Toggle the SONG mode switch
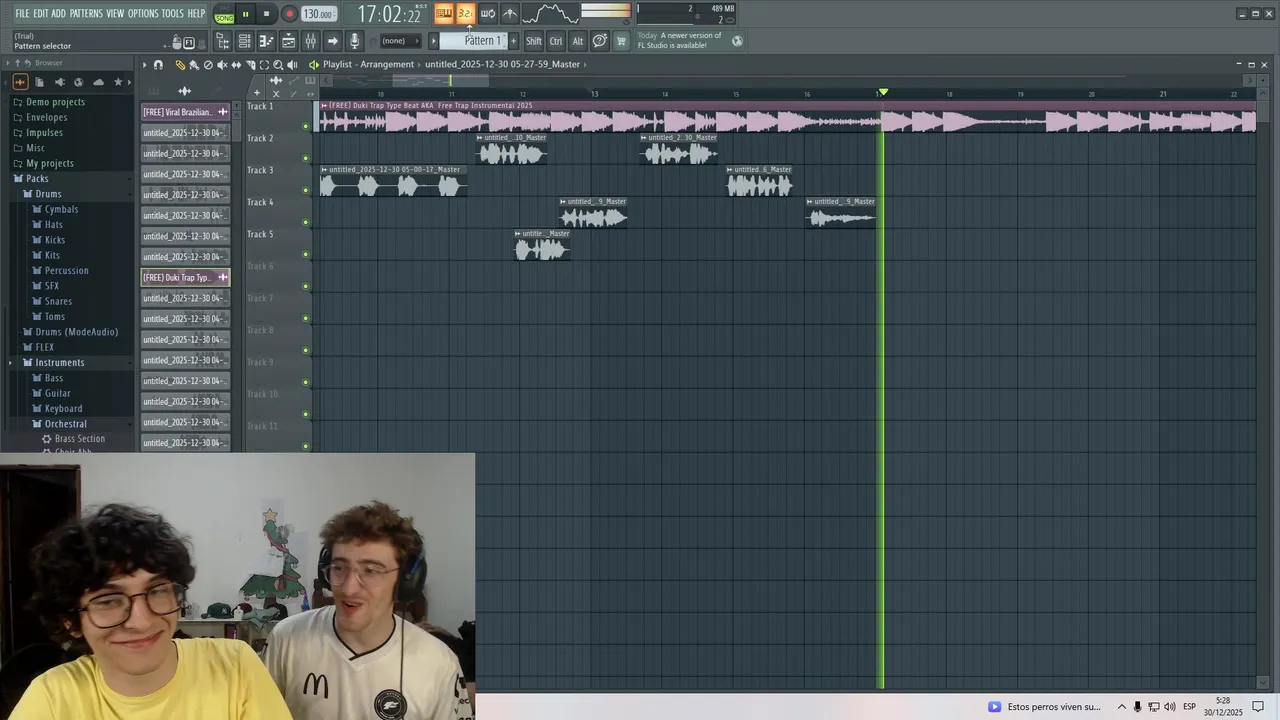The height and width of the screenshot is (720, 1280). (x=224, y=17)
